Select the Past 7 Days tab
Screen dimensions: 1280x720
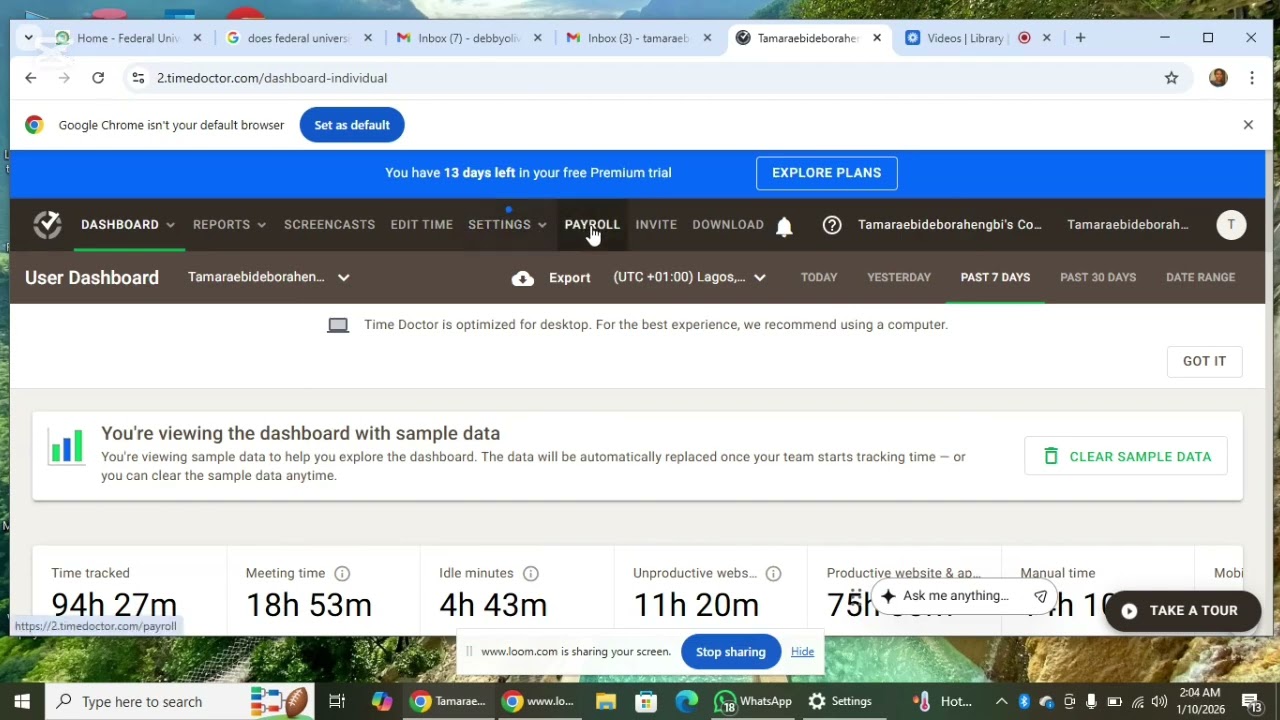pos(995,277)
